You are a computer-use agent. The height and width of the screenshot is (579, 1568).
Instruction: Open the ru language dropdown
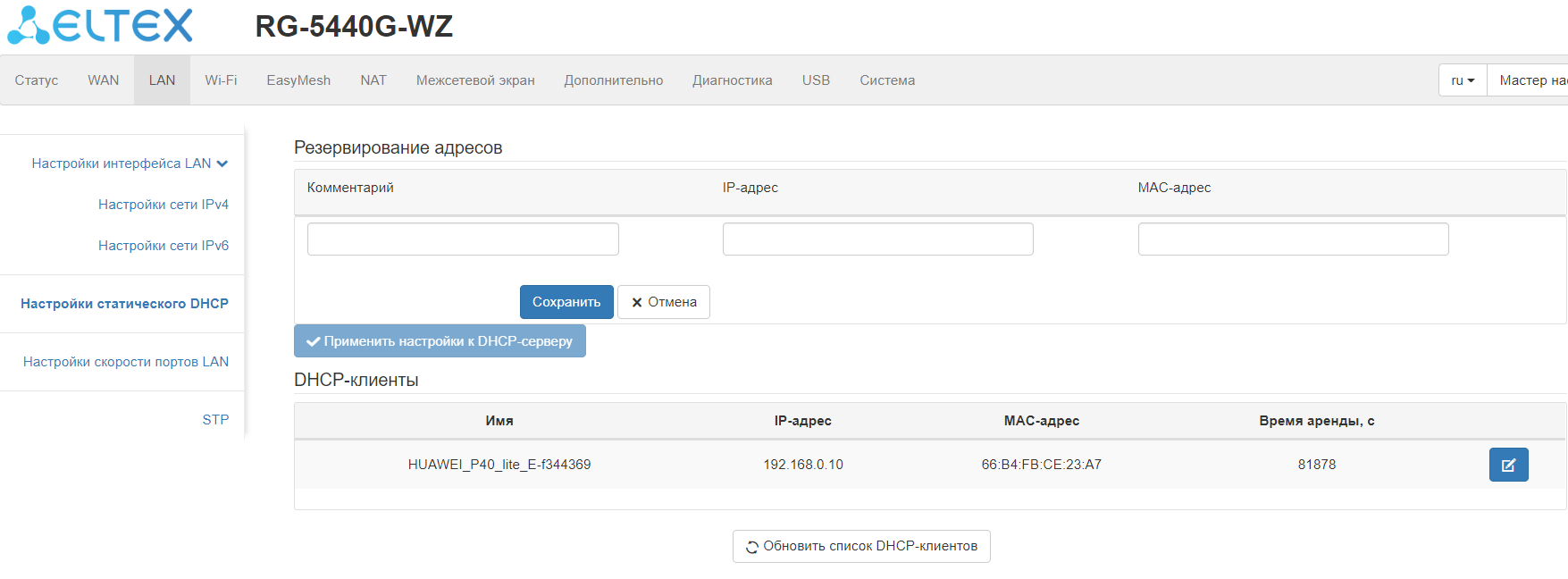(x=1463, y=80)
